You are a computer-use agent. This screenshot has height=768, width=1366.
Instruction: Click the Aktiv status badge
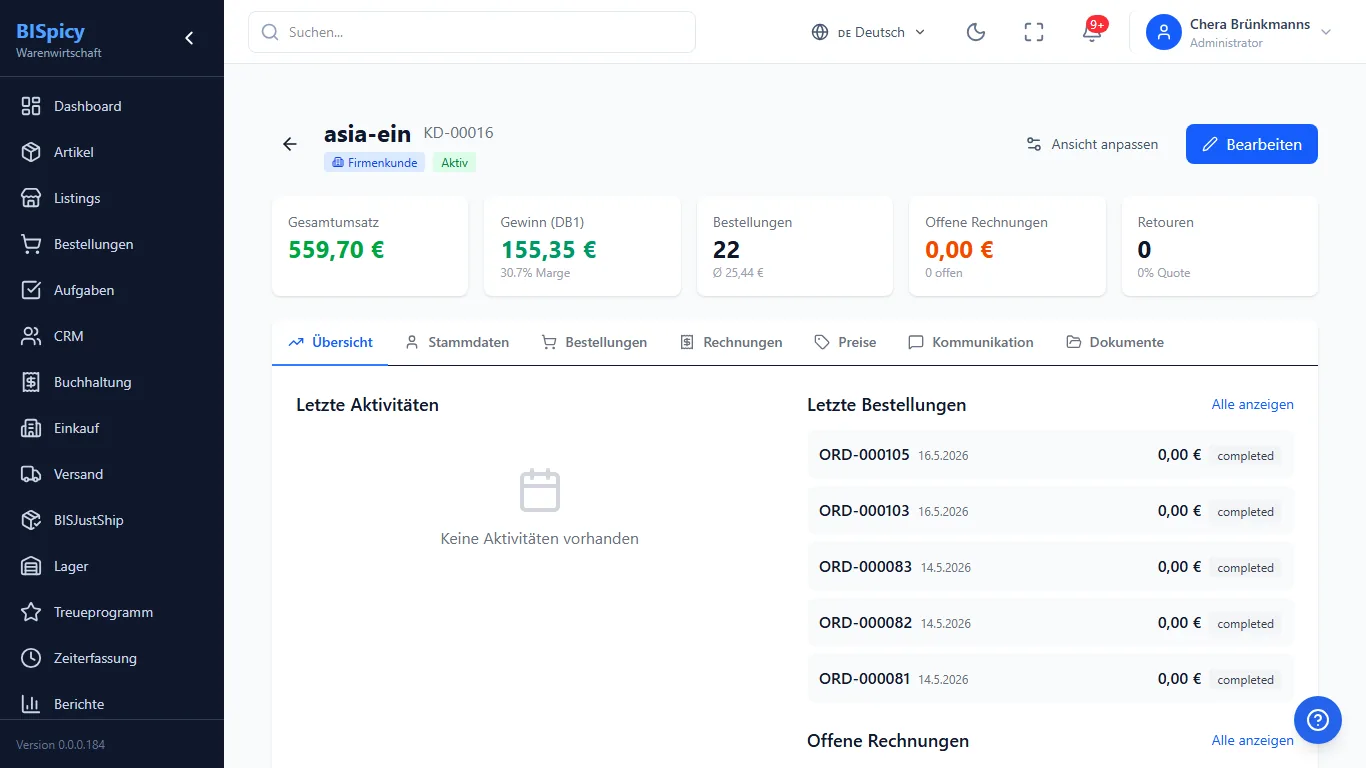point(454,163)
